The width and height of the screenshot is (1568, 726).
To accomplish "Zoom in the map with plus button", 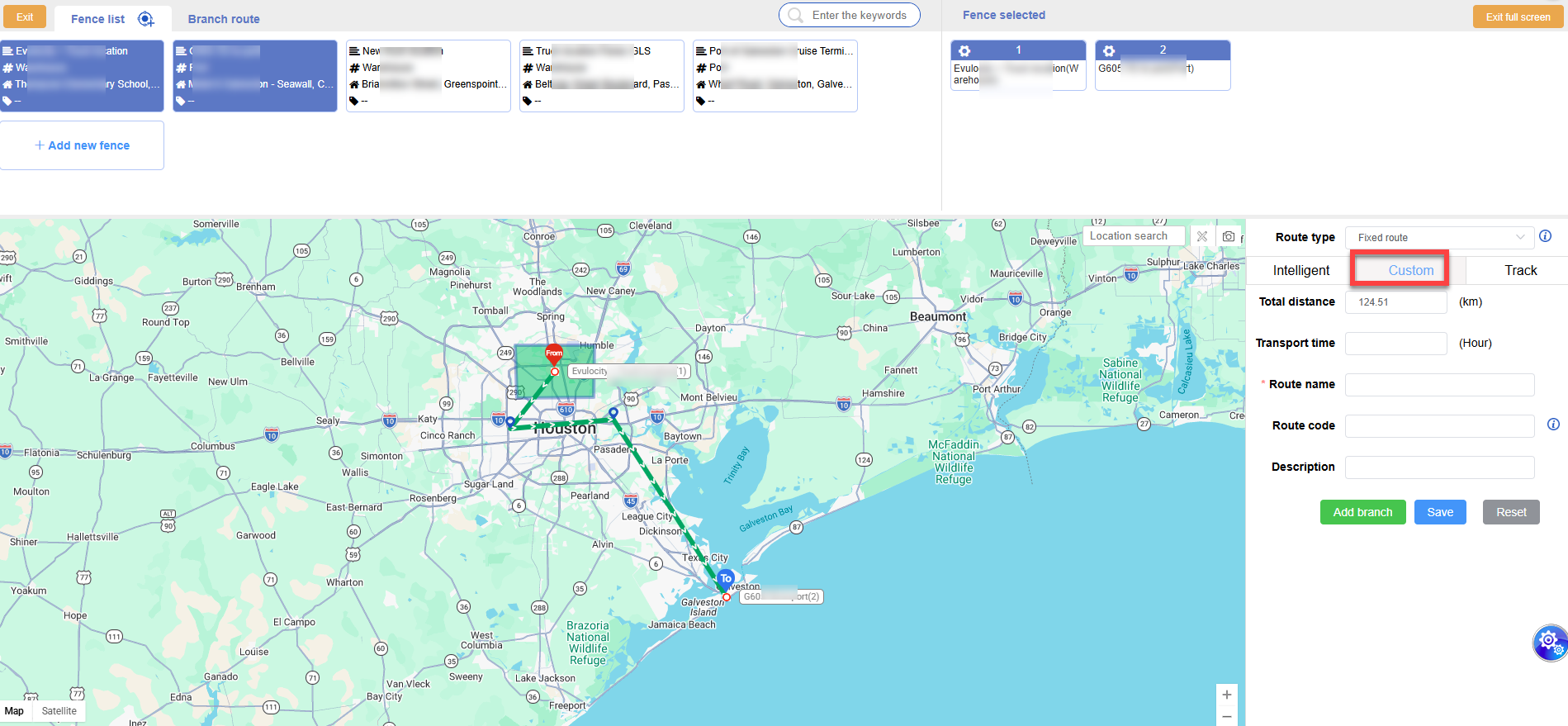I will [1227, 695].
